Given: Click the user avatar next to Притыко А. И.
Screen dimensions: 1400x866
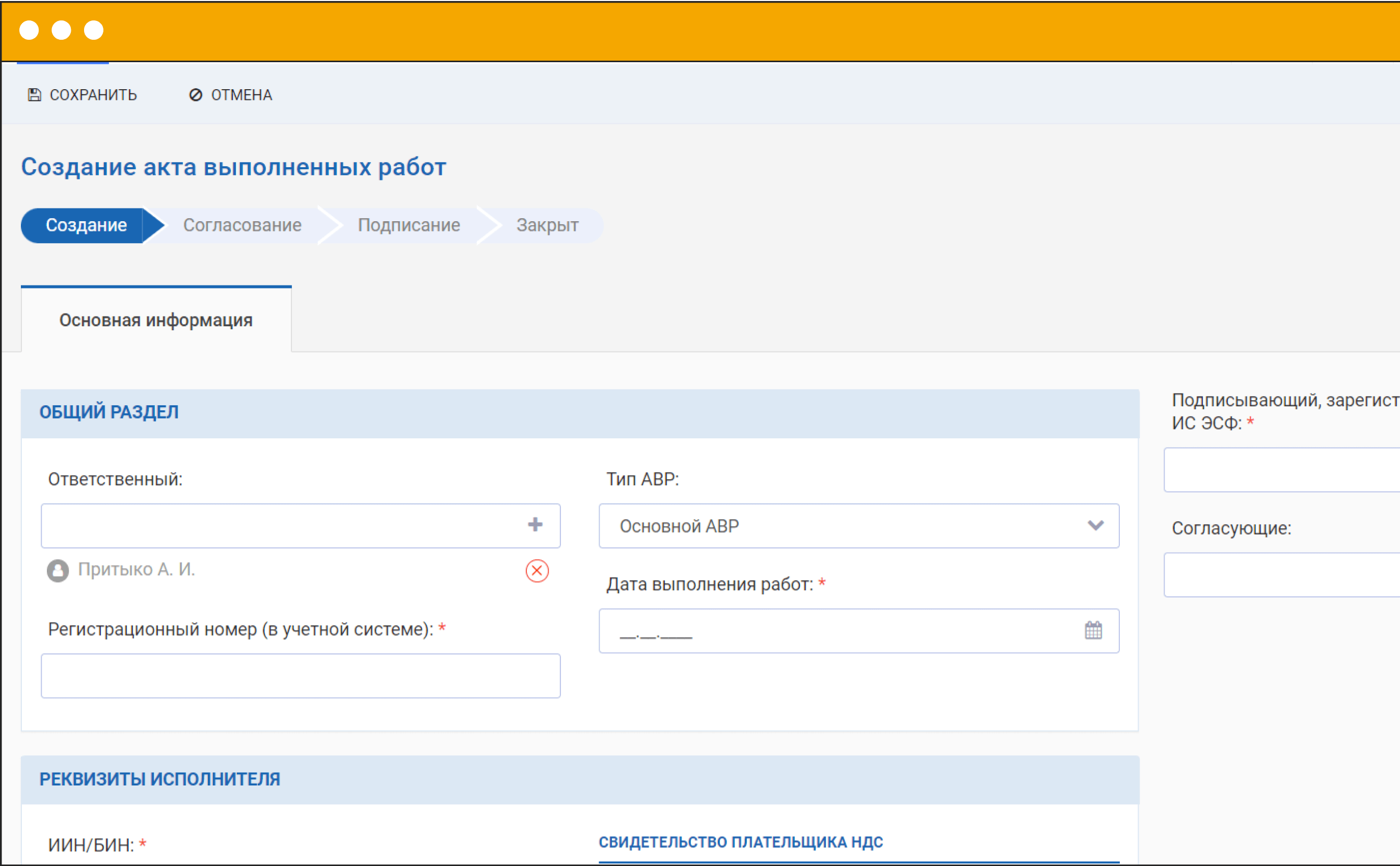Looking at the screenshot, I should pyautogui.click(x=58, y=570).
